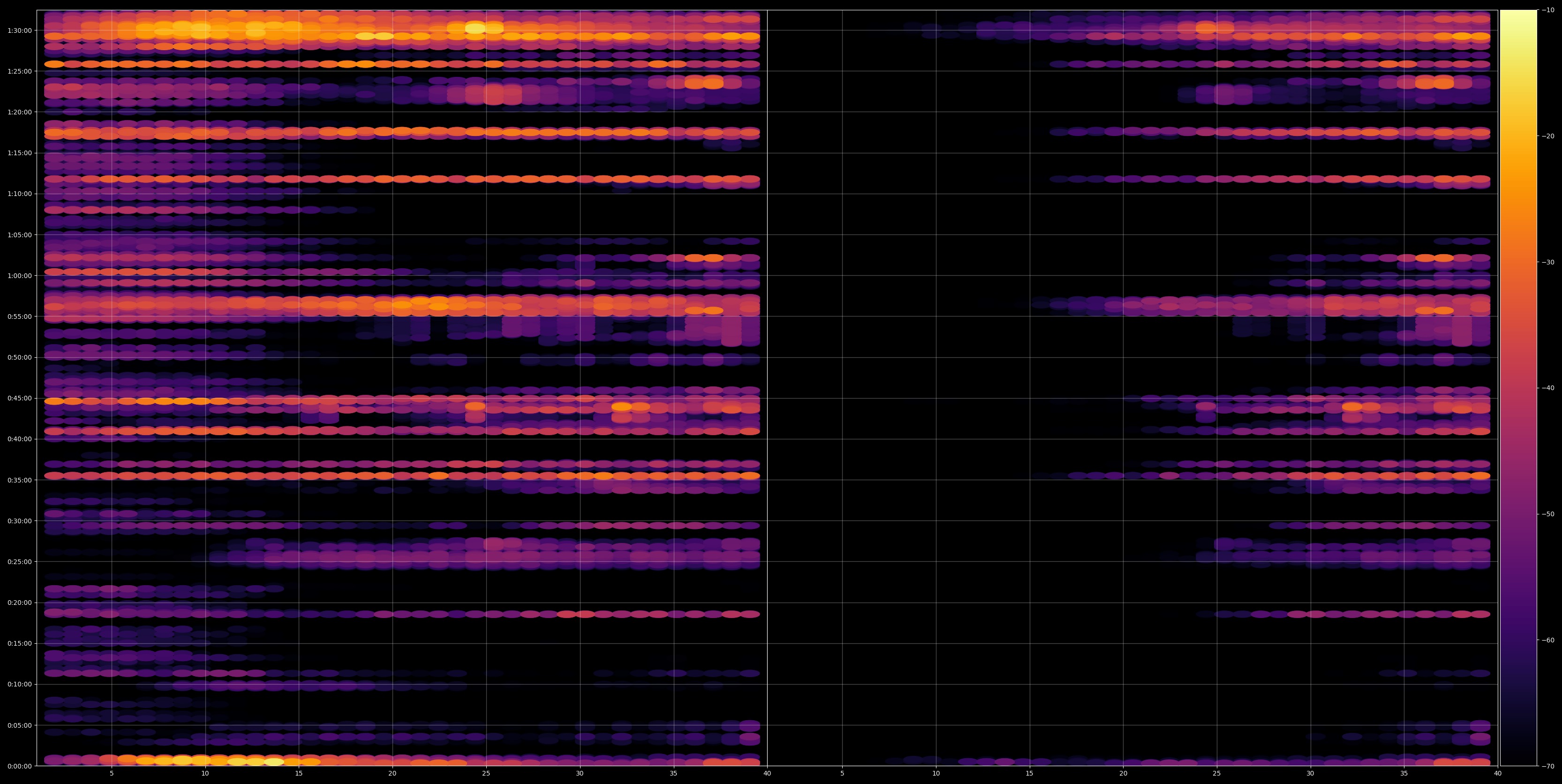Viewport: 1562px width, 784px height.
Task: Click x-axis label 5 under the left heatmap
Action: click(x=112, y=774)
